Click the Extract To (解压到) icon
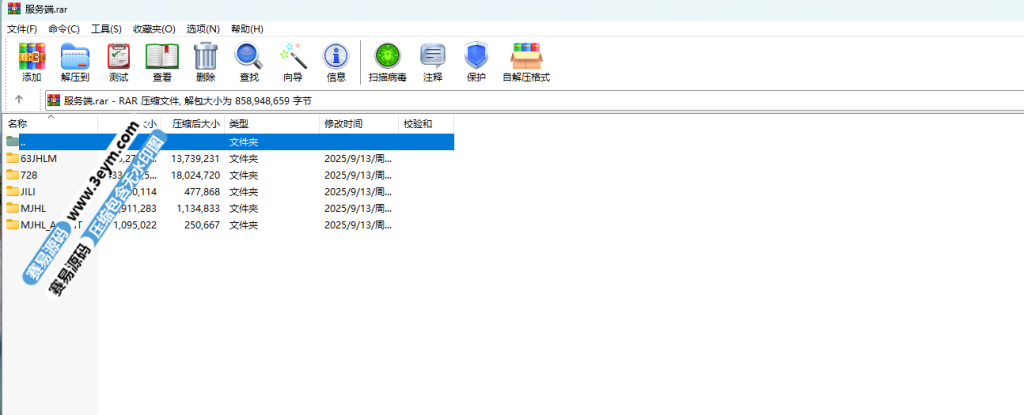 (75, 60)
